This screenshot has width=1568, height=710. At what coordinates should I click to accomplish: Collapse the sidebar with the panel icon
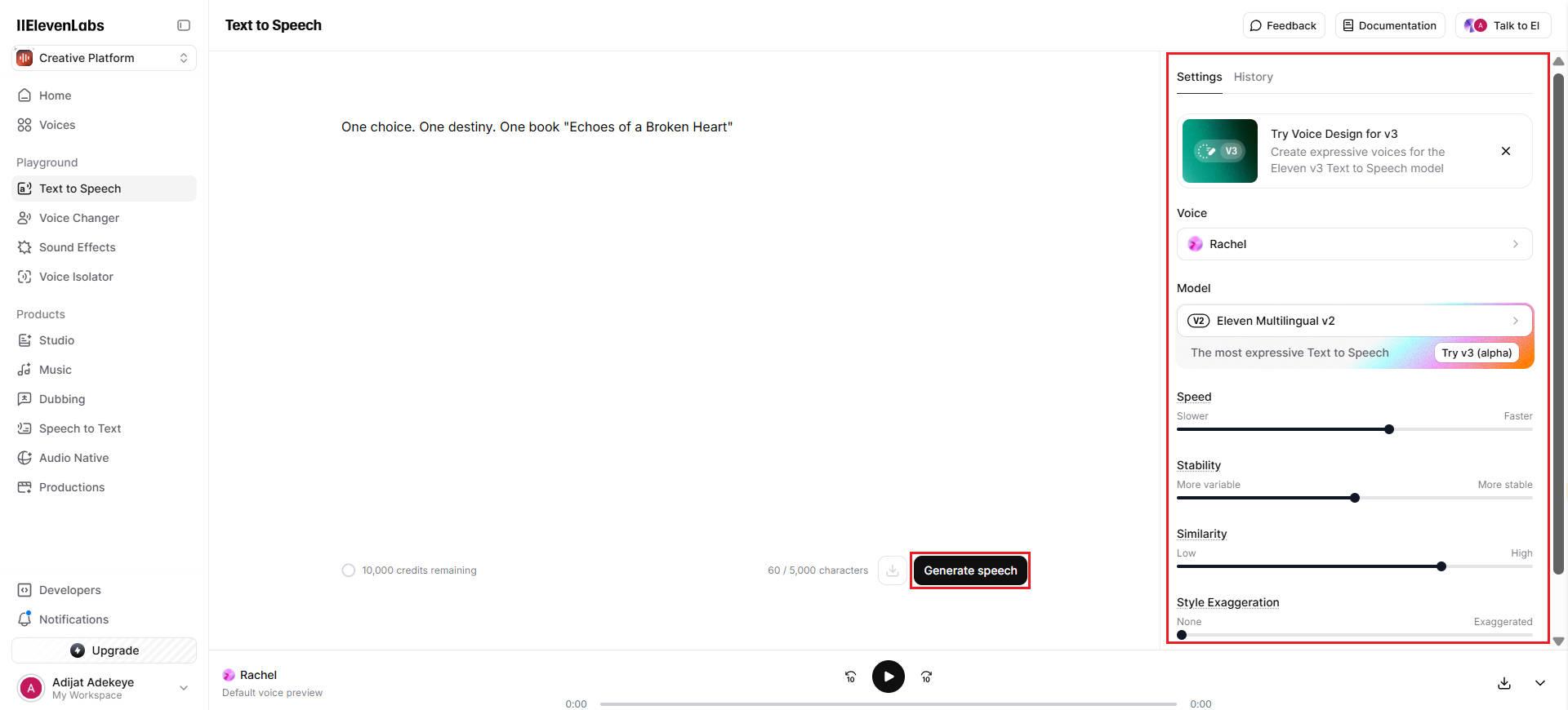coord(184,25)
